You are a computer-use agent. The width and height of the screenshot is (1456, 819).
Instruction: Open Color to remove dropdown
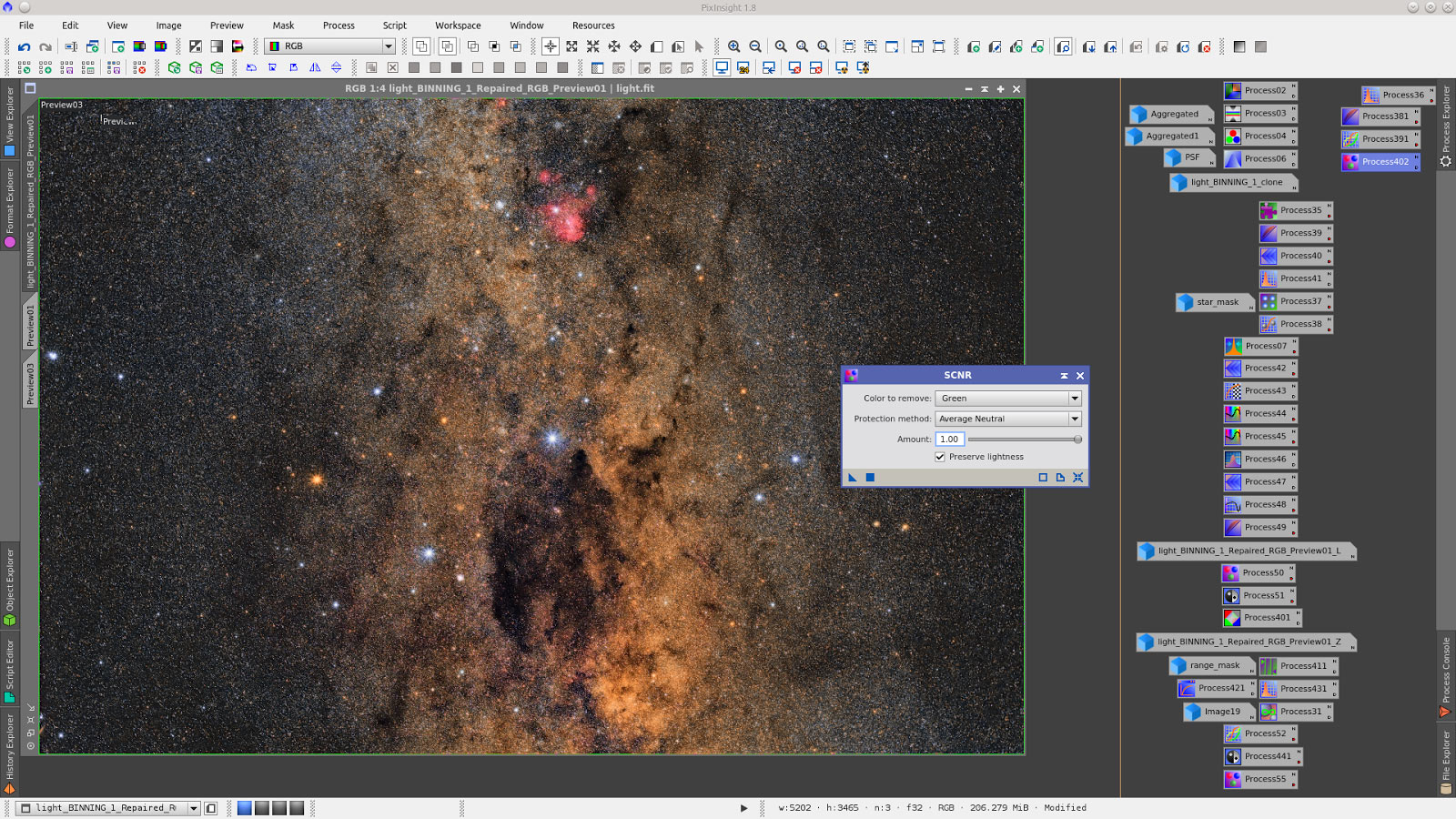point(1008,399)
